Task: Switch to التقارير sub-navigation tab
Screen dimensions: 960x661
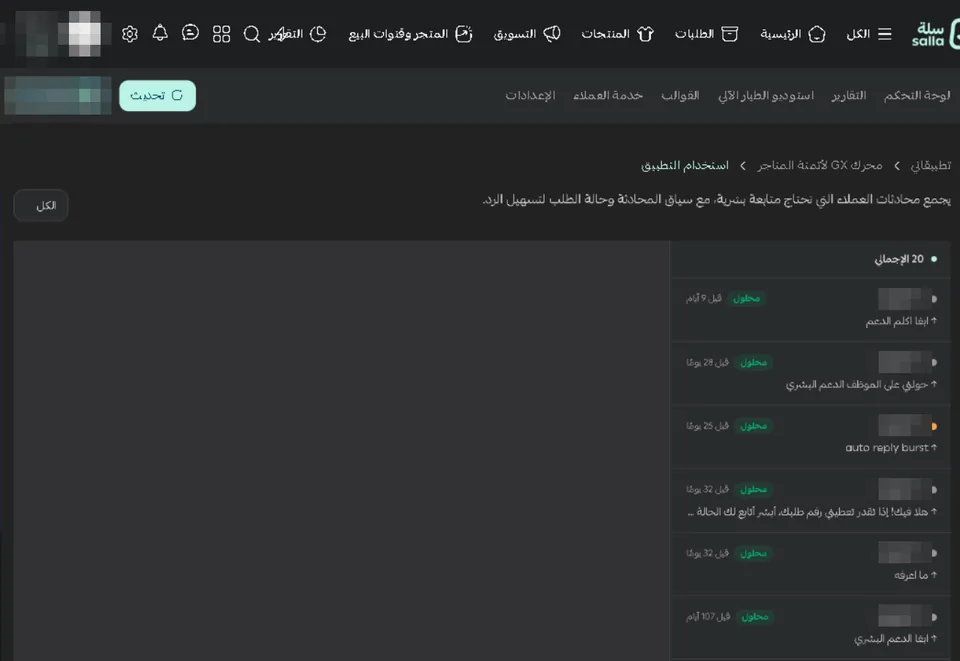Action: tap(849, 95)
